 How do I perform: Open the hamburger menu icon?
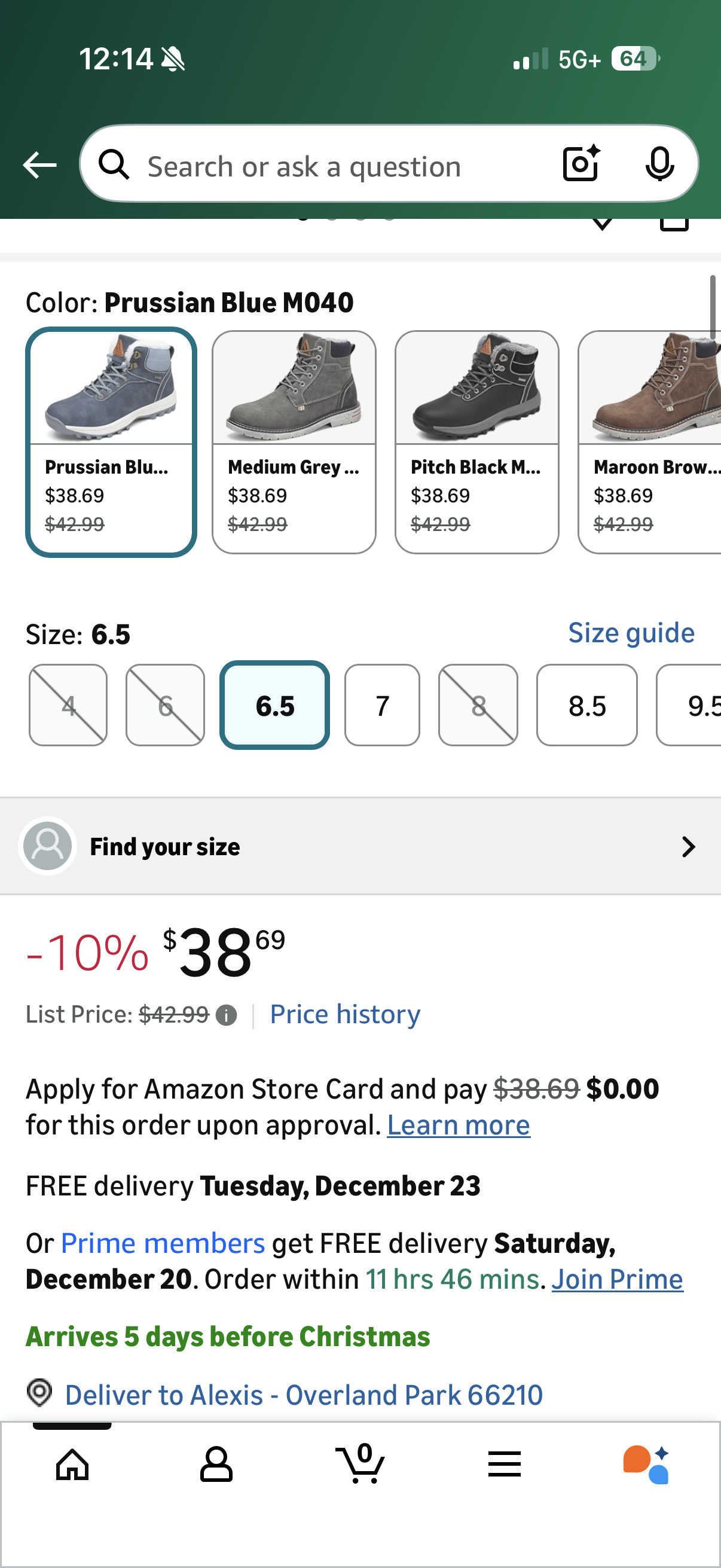pos(505,1463)
